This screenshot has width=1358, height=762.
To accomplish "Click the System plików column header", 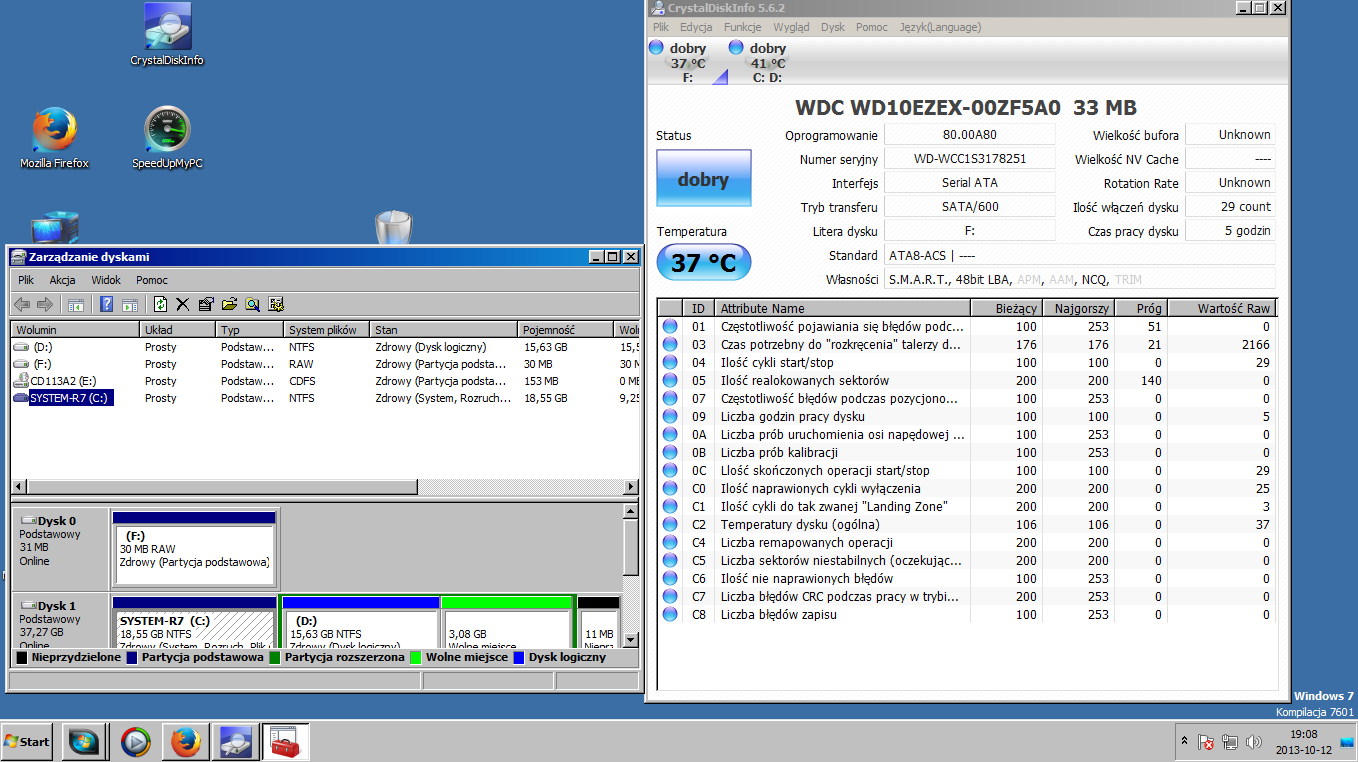I will [x=327, y=329].
